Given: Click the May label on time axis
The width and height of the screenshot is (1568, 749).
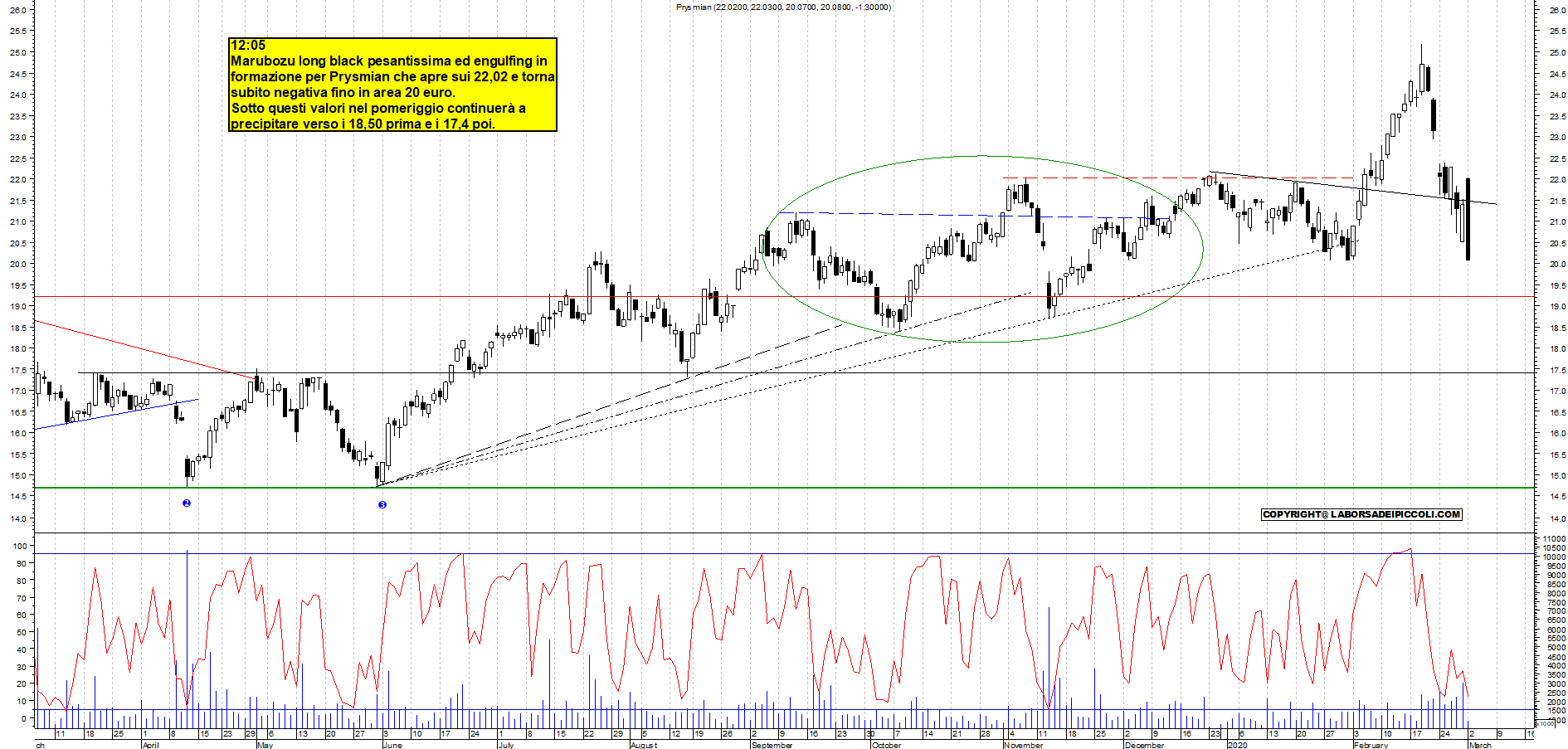Looking at the screenshot, I should coord(265,745).
